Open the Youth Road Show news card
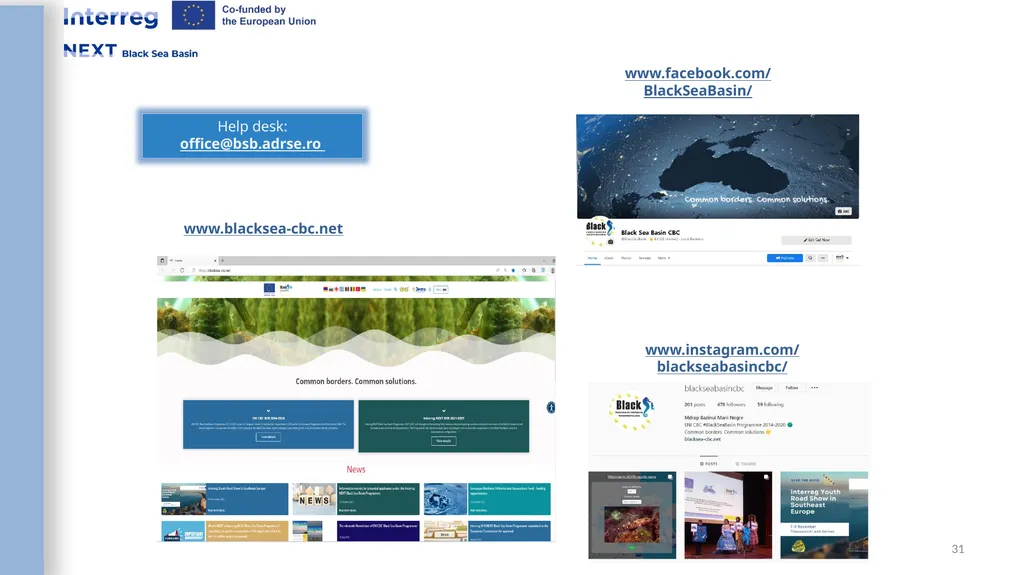Screen dimensions: 1024x575 225,499
